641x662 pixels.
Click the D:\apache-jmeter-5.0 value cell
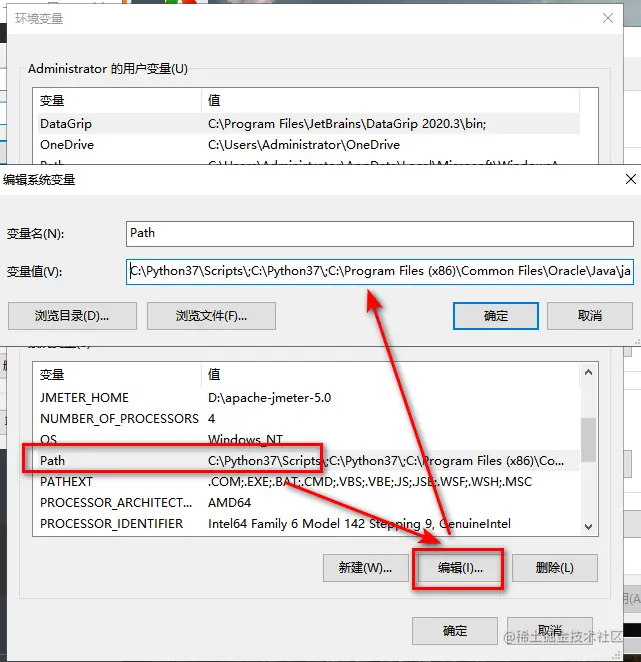269,398
